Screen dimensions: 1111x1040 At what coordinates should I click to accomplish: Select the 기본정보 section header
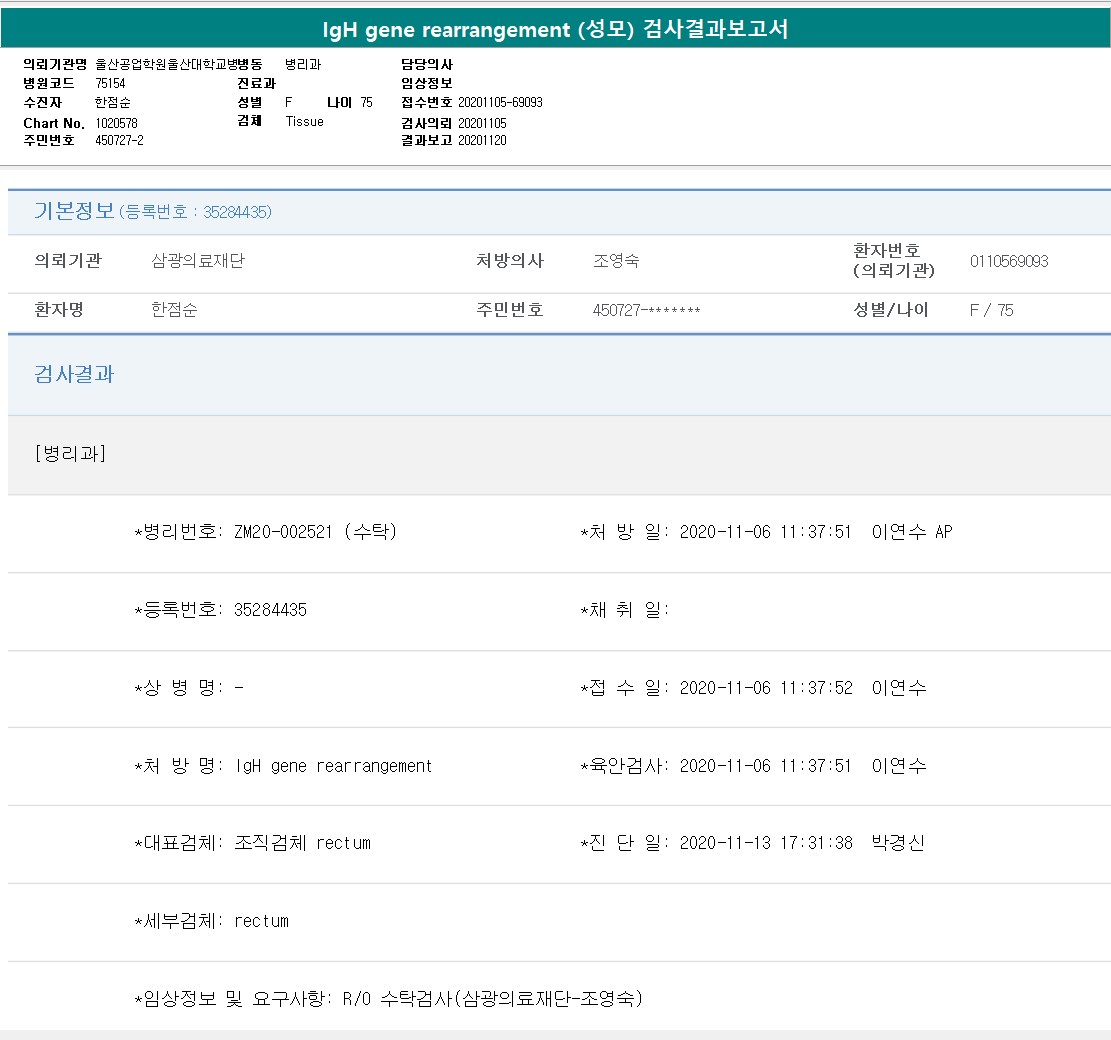tap(74, 211)
